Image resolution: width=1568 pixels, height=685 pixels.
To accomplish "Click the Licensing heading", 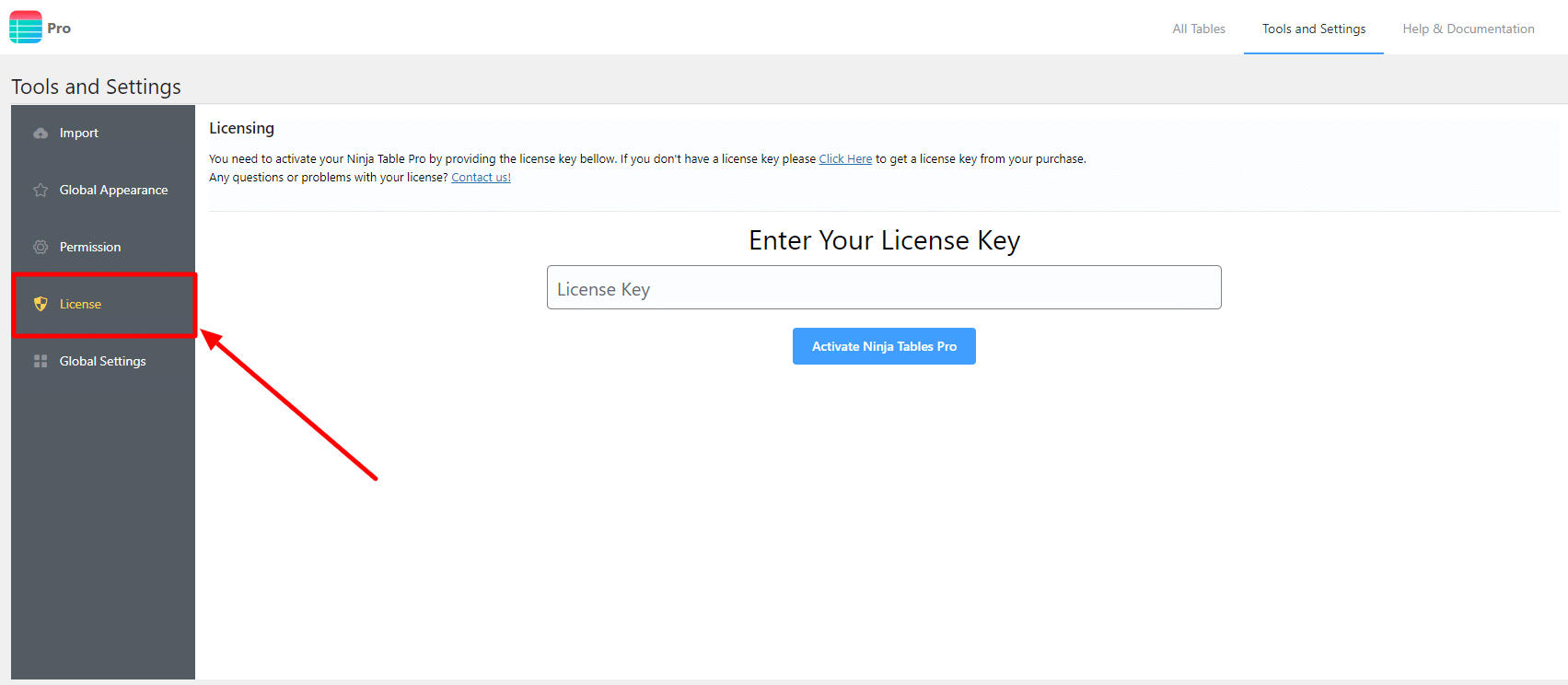I will pos(241,129).
